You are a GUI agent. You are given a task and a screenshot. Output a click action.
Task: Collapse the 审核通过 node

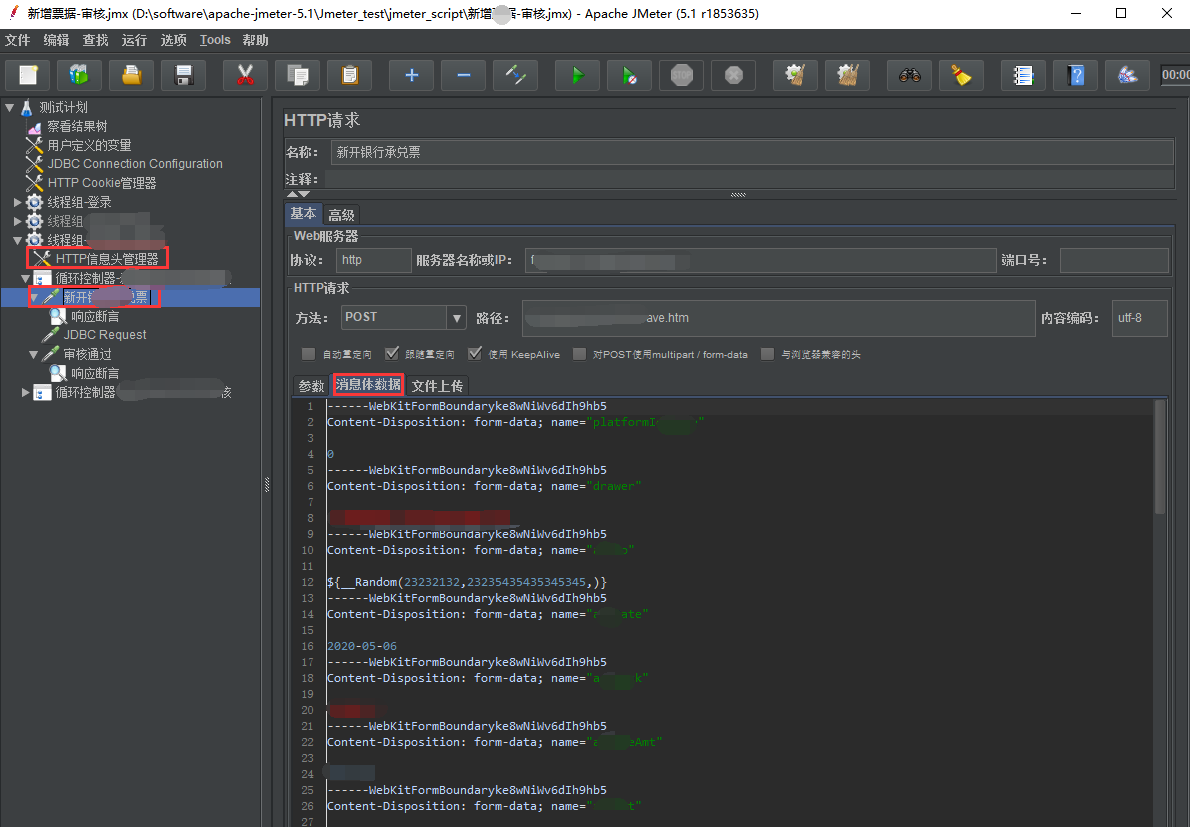click(x=33, y=354)
